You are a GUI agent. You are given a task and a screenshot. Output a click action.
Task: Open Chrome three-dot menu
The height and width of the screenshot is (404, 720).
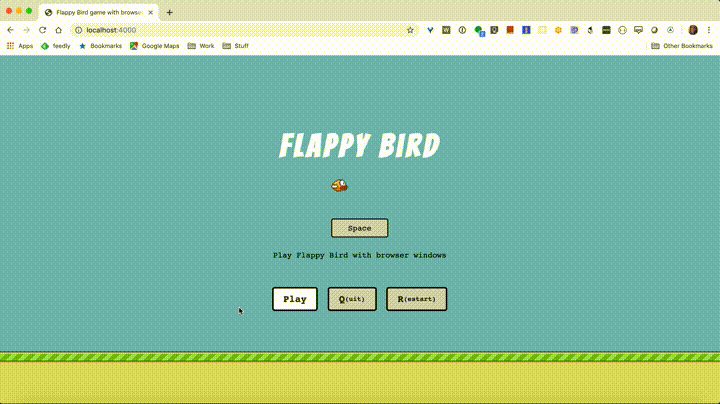pos(709,30)
